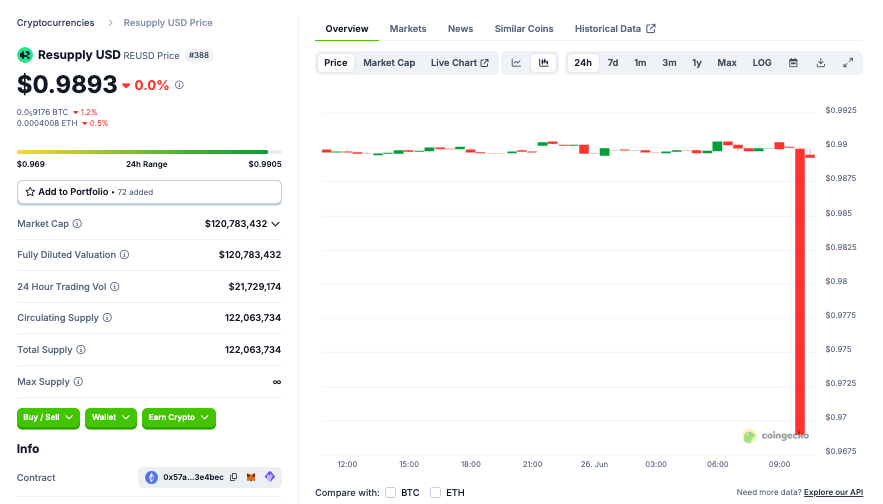Switch to candlestick chart view icon
The image size is (883, 504).
pyautogui.click(x=543, y=63)
